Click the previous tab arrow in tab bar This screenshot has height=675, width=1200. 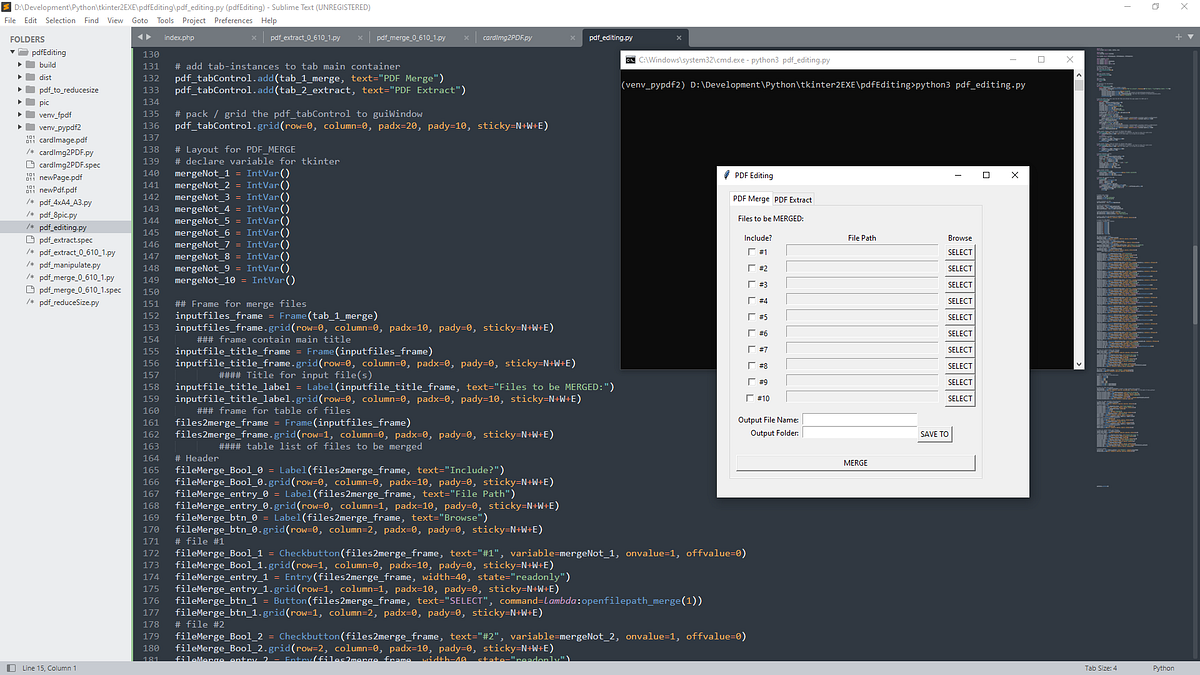(x=138, y=37)
